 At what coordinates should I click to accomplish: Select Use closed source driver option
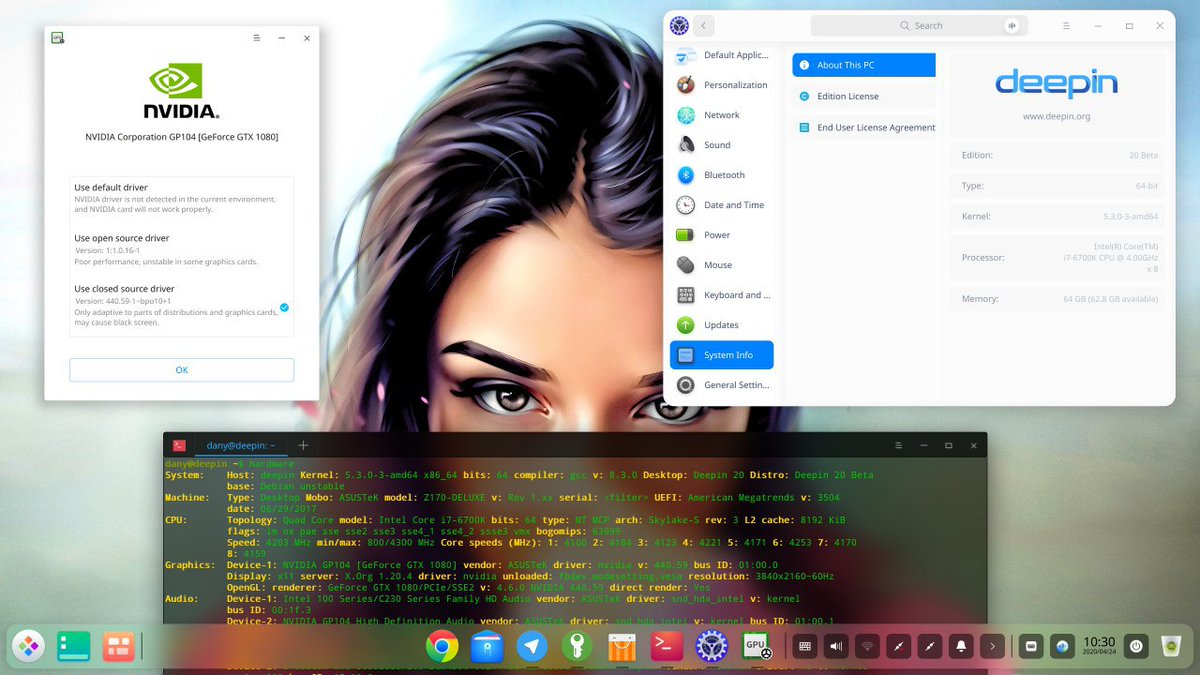click(182, 305)
